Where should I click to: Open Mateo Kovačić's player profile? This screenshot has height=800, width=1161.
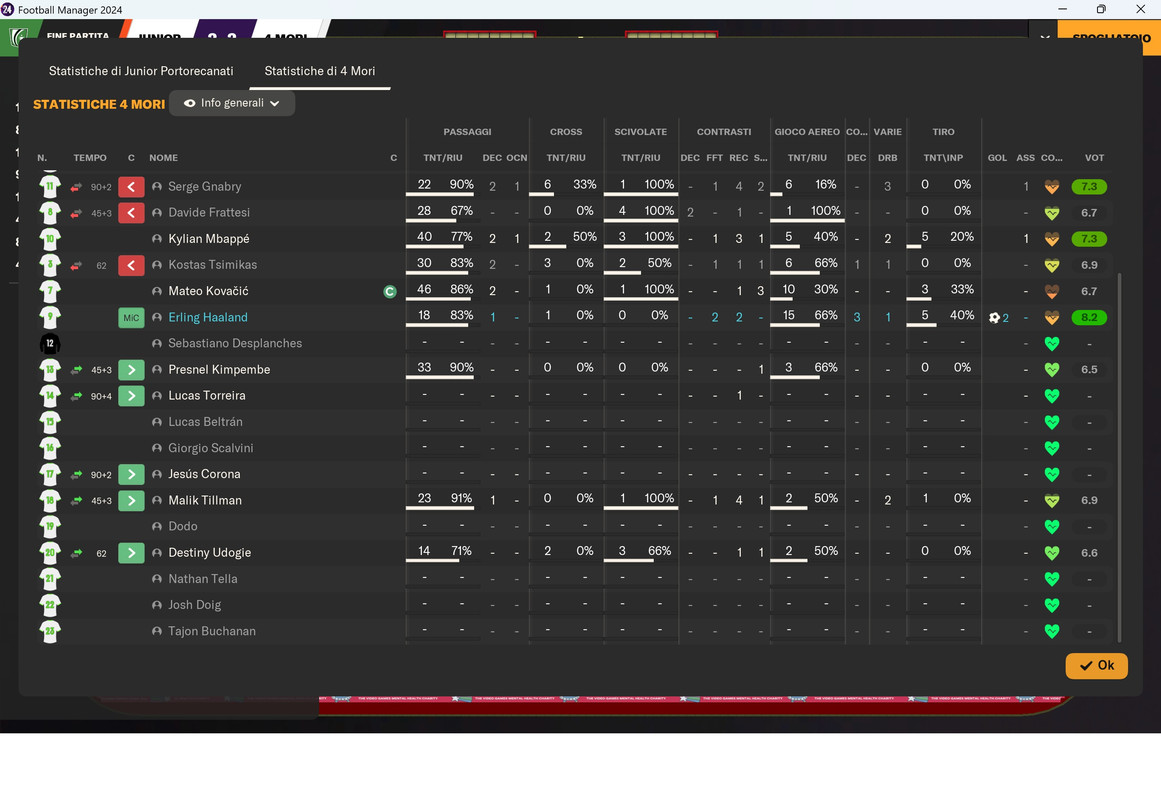208,291
